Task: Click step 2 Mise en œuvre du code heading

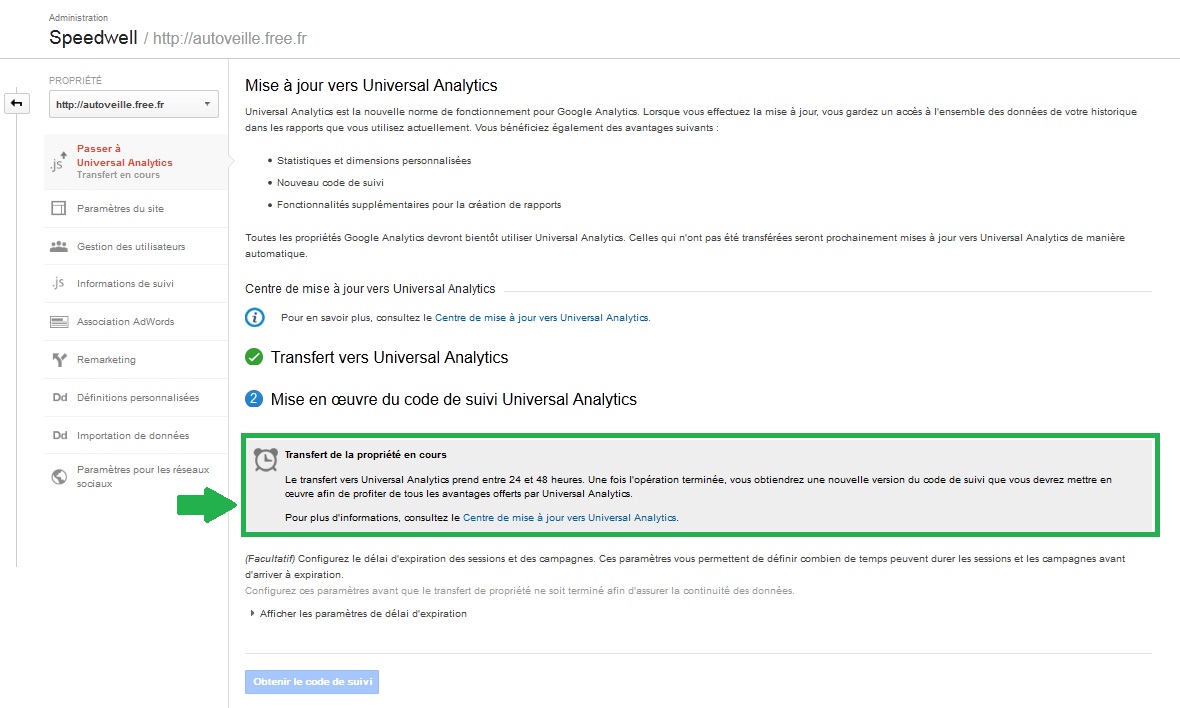Action: click(x=453, y=399)
